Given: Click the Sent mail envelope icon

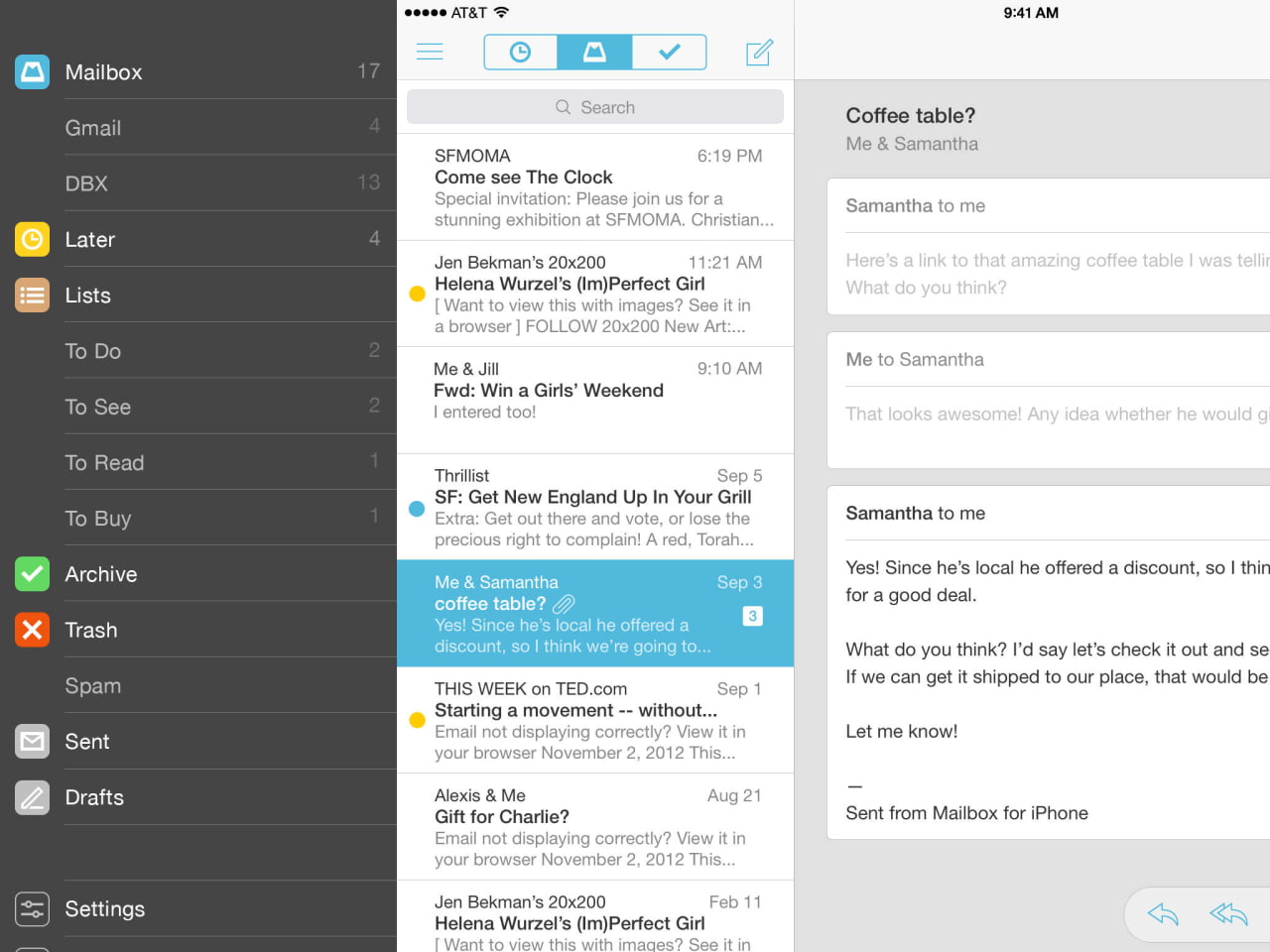Looking at the screenshot, I should coord(31,741).
